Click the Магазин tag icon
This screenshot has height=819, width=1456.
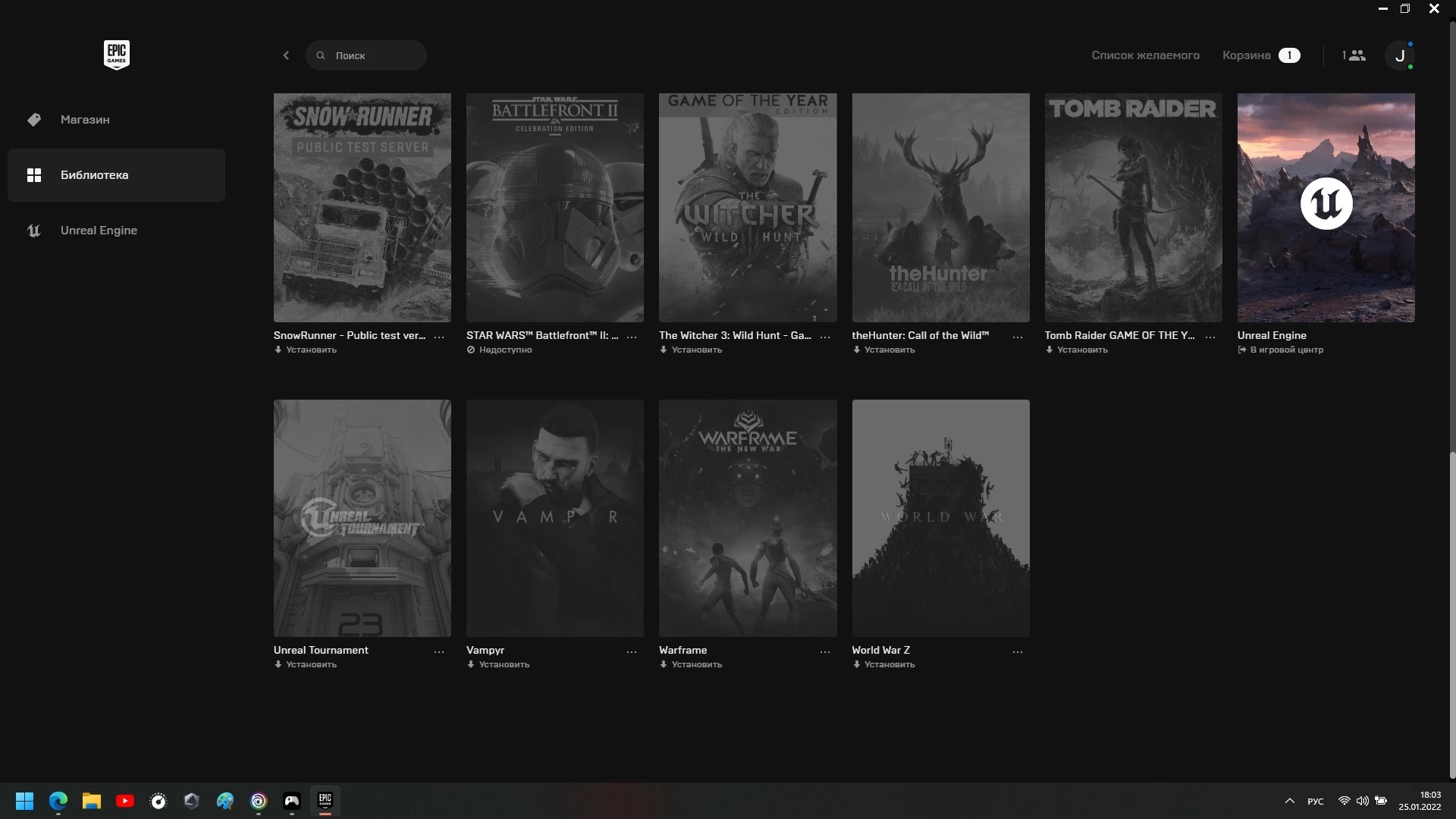pyautogui.click(x=34, y=120)
